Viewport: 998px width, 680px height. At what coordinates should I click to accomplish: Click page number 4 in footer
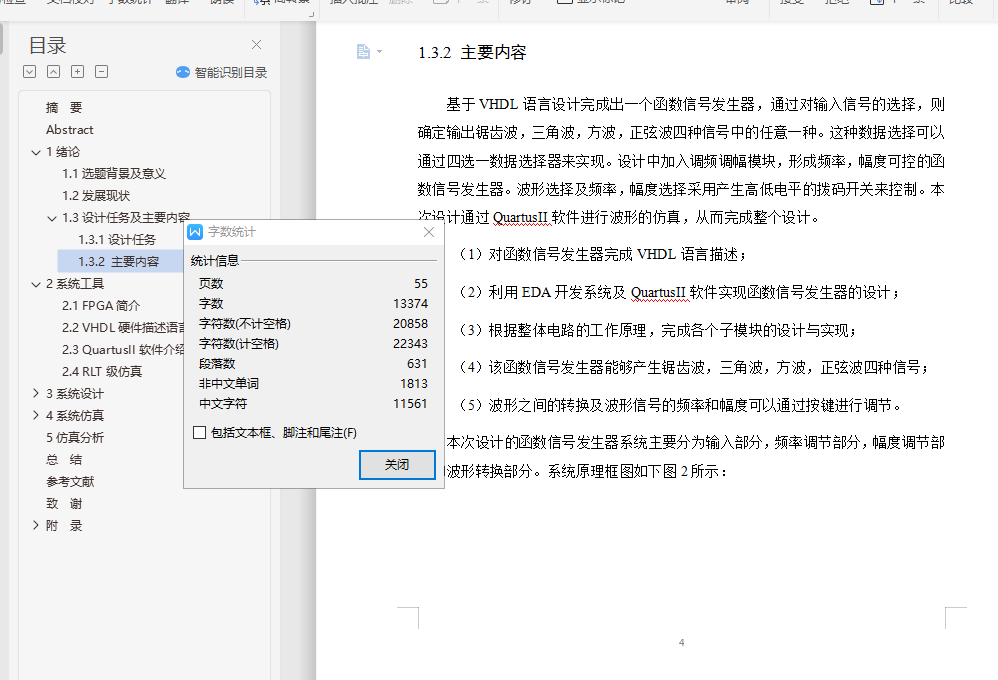(681, 643)
